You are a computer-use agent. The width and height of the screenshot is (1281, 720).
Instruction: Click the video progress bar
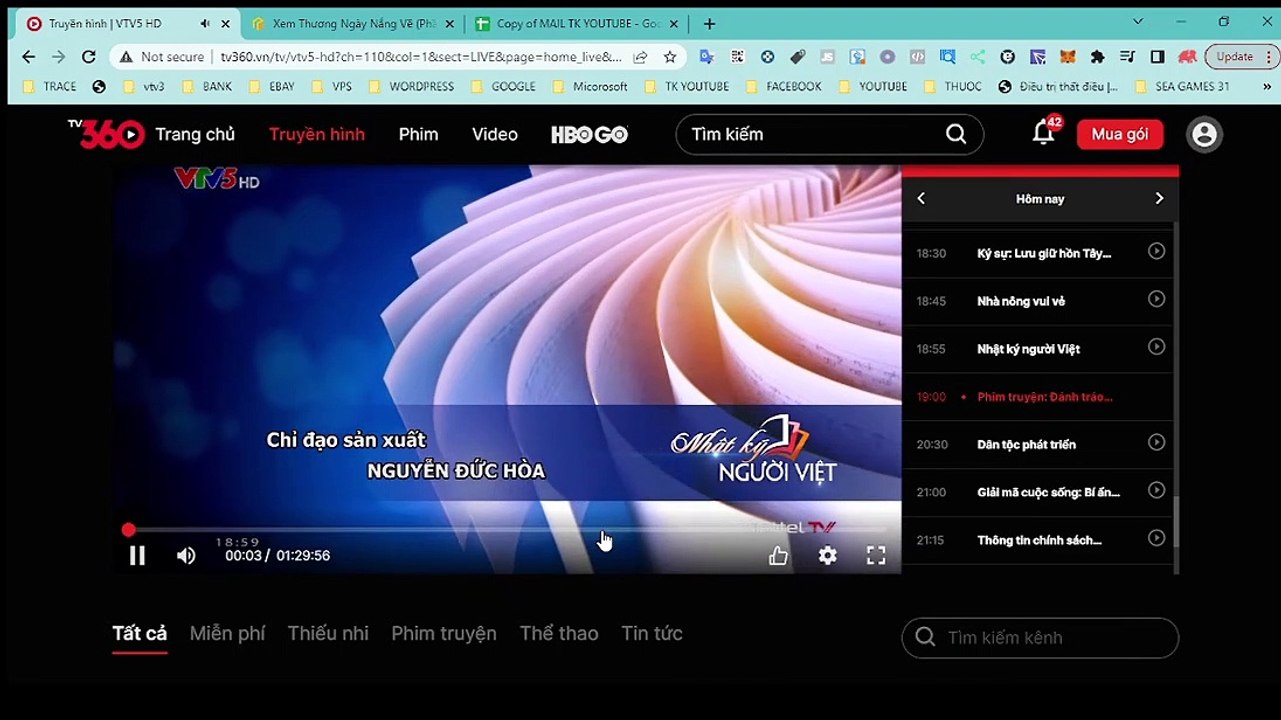(x=507, y=529)
